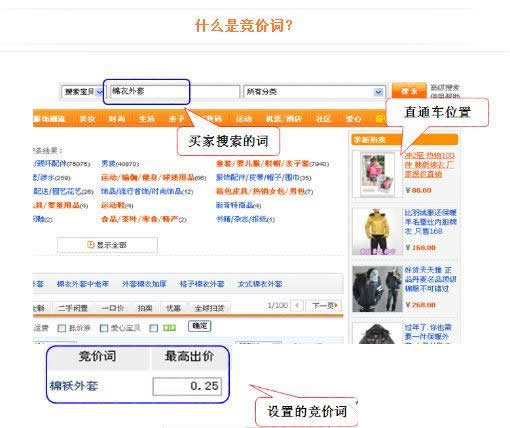
Task: Open the ad title above ¥168.00
Action: click(x=430, y=222)
